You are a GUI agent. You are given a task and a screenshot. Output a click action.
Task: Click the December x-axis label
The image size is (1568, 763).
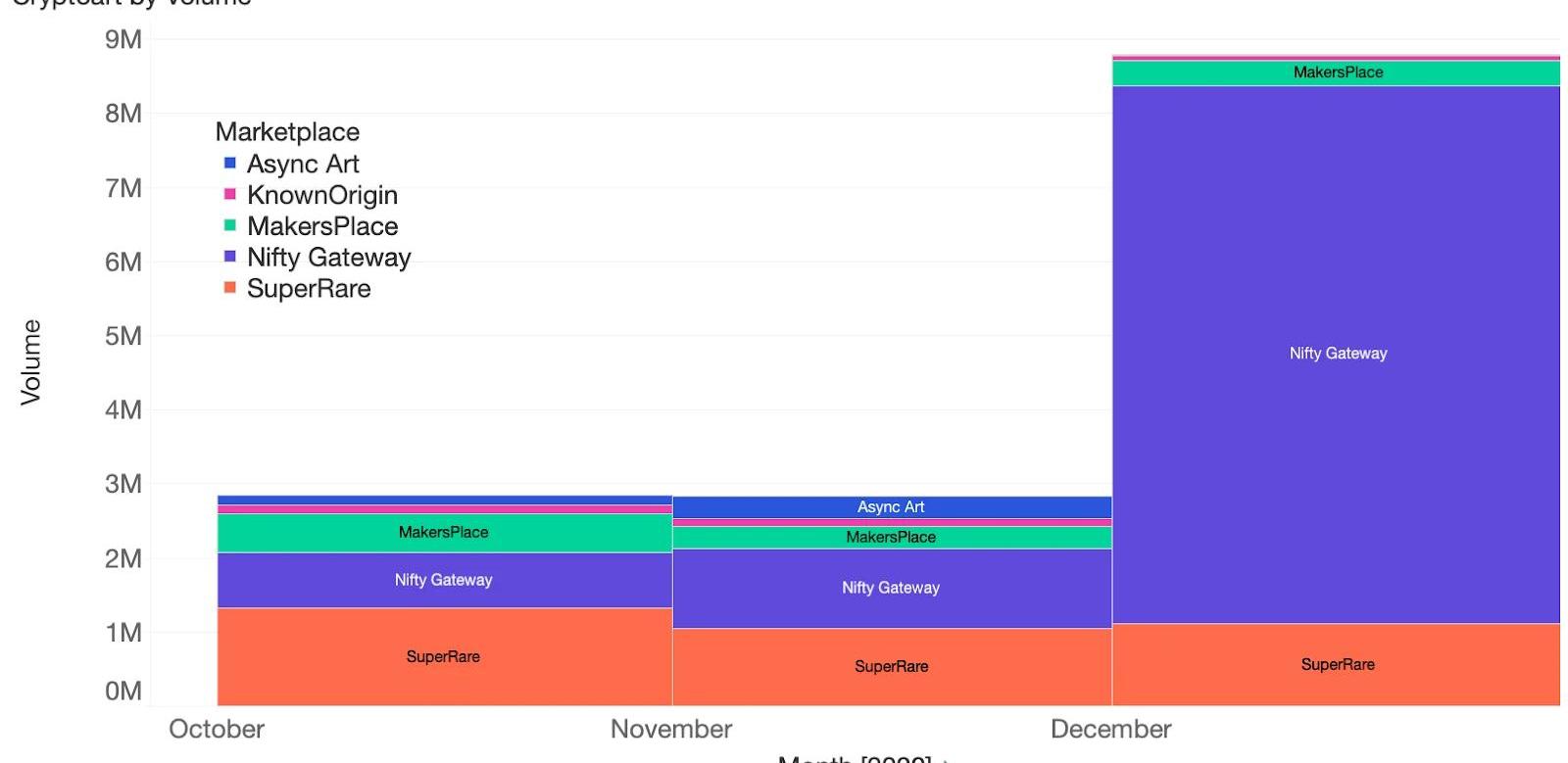pyautogui.click(x=1110, y=730)
